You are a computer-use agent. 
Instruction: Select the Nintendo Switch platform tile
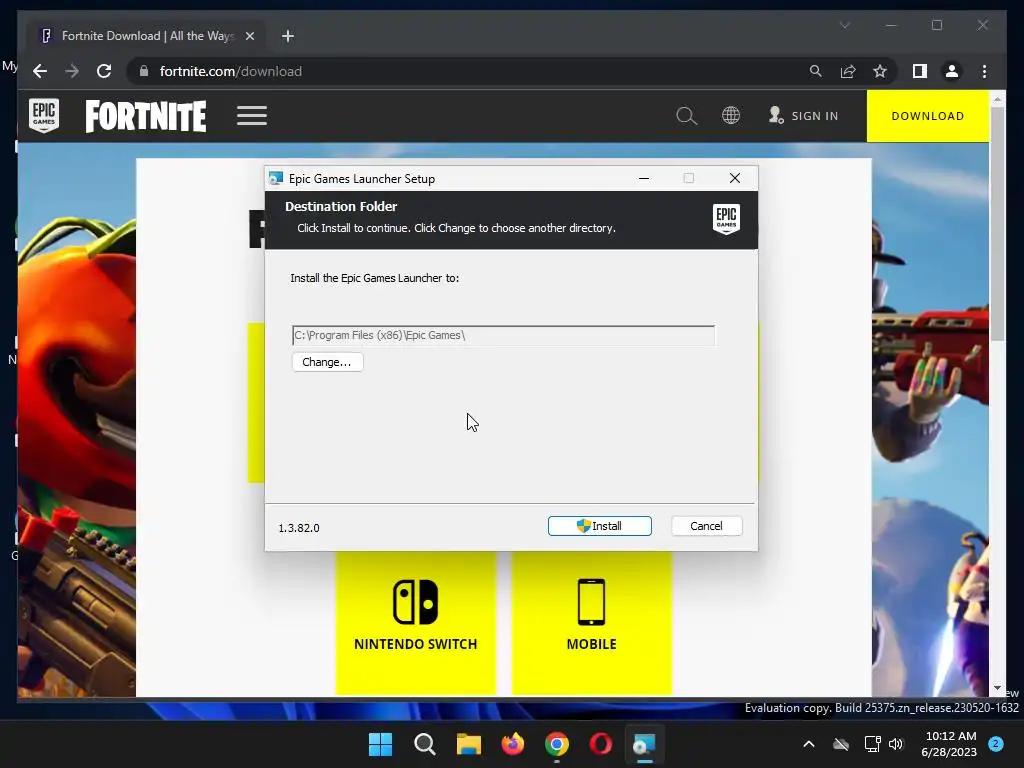[416, 622]
